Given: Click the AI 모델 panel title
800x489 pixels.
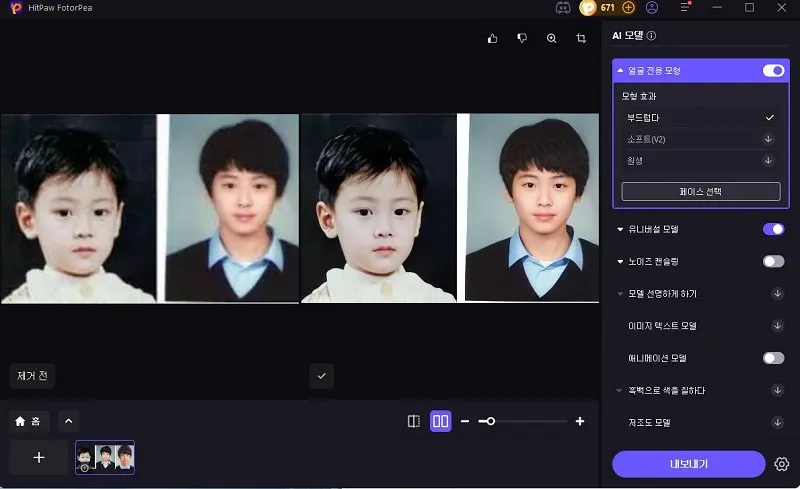Looking at the screenshot, I should (628, 36).
